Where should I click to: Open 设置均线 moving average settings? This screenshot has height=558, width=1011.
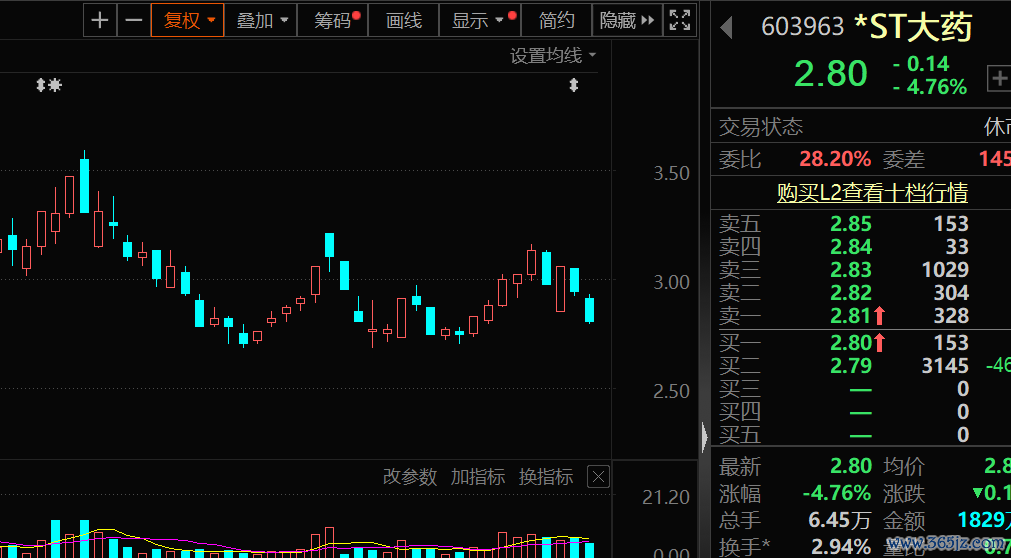point(553,56)
